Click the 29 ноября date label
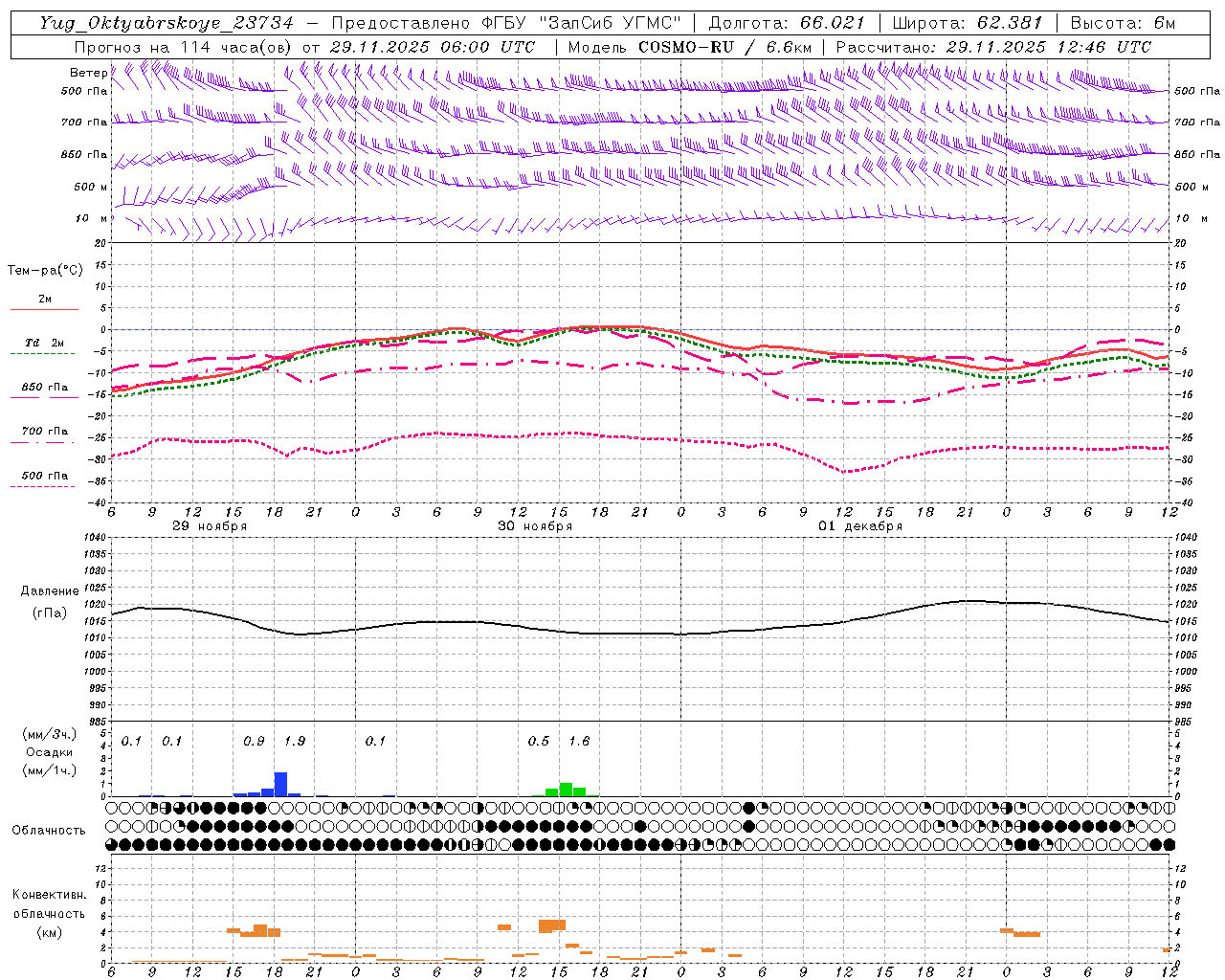Viewport: 1225px width, 980px height. tap(210, 526)
